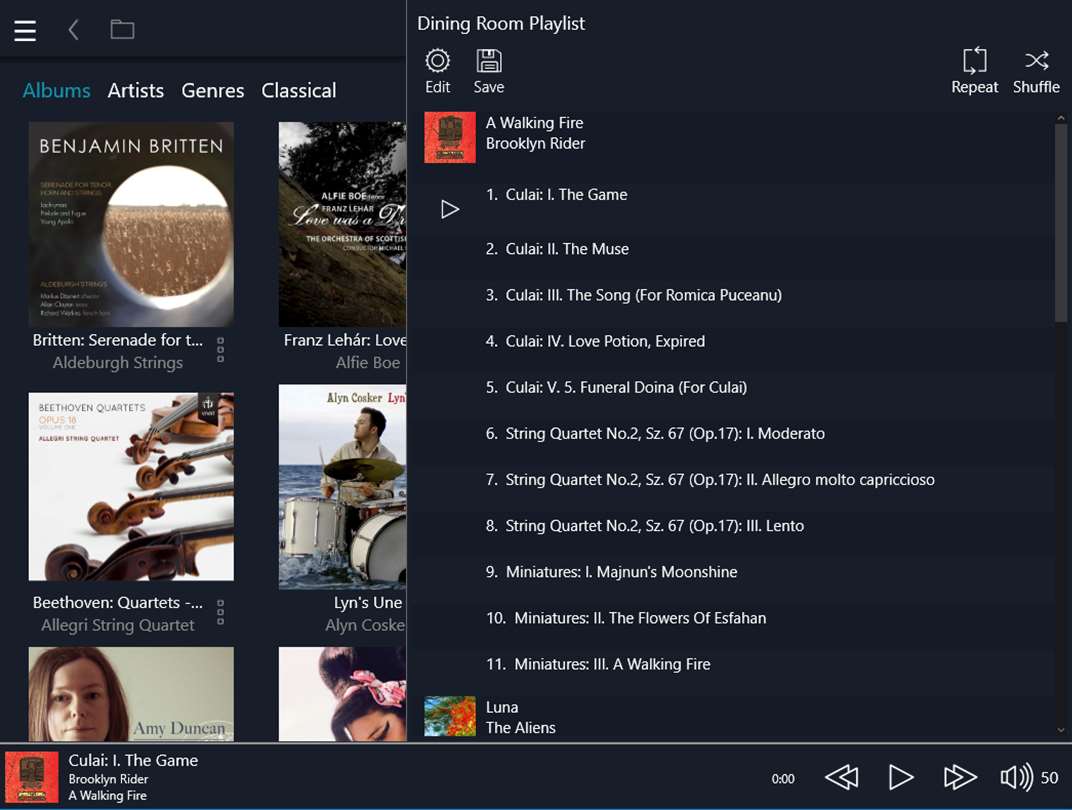The width and height of the screenshot is (1072, 810).
Task: Skip to next track
Action: tap(960, 777)
